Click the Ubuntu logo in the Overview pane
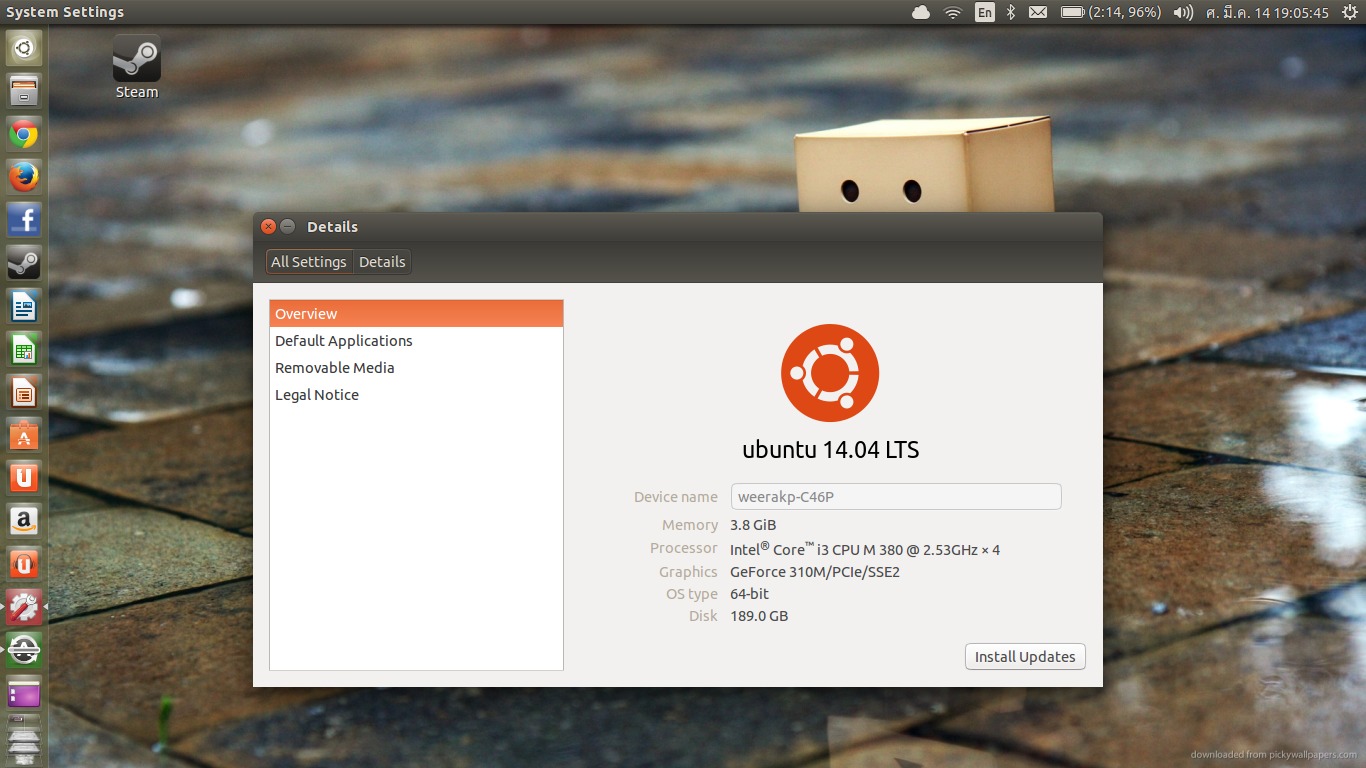The image size is (1366, 768). click(830, 373)
